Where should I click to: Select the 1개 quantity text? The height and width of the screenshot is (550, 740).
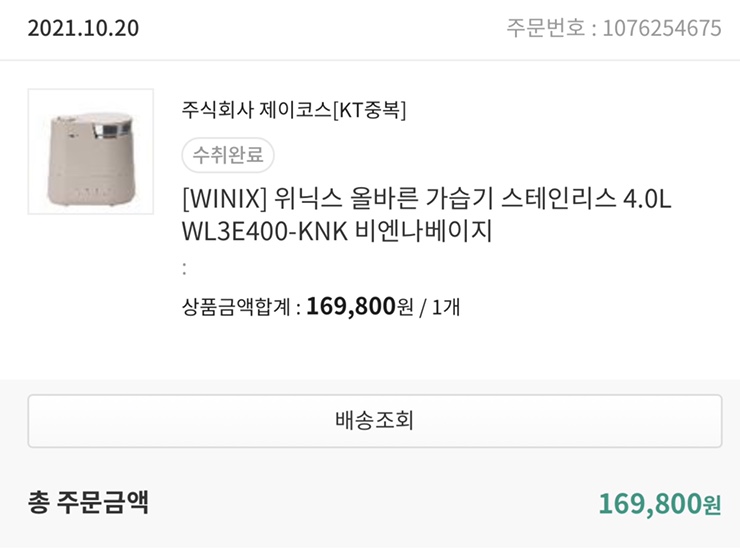[446, 307]
